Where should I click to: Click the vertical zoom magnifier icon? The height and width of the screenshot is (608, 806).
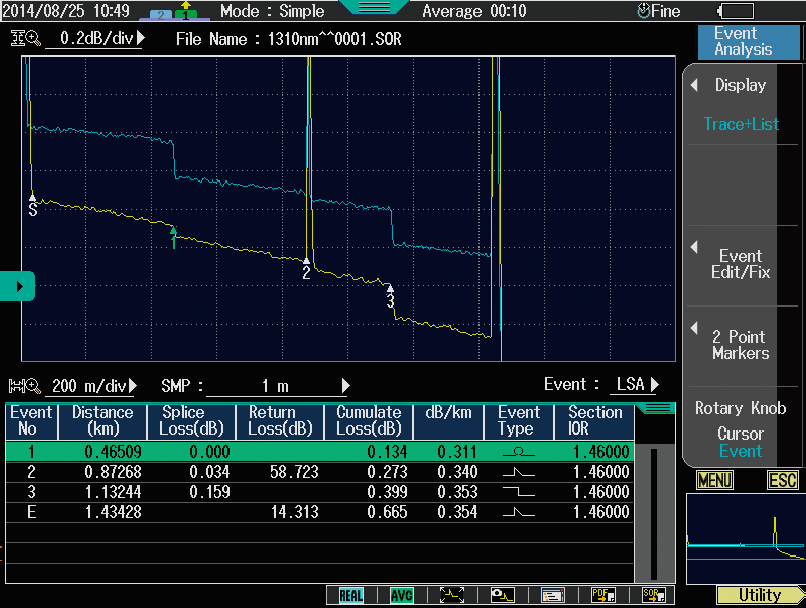click(25, 39)
